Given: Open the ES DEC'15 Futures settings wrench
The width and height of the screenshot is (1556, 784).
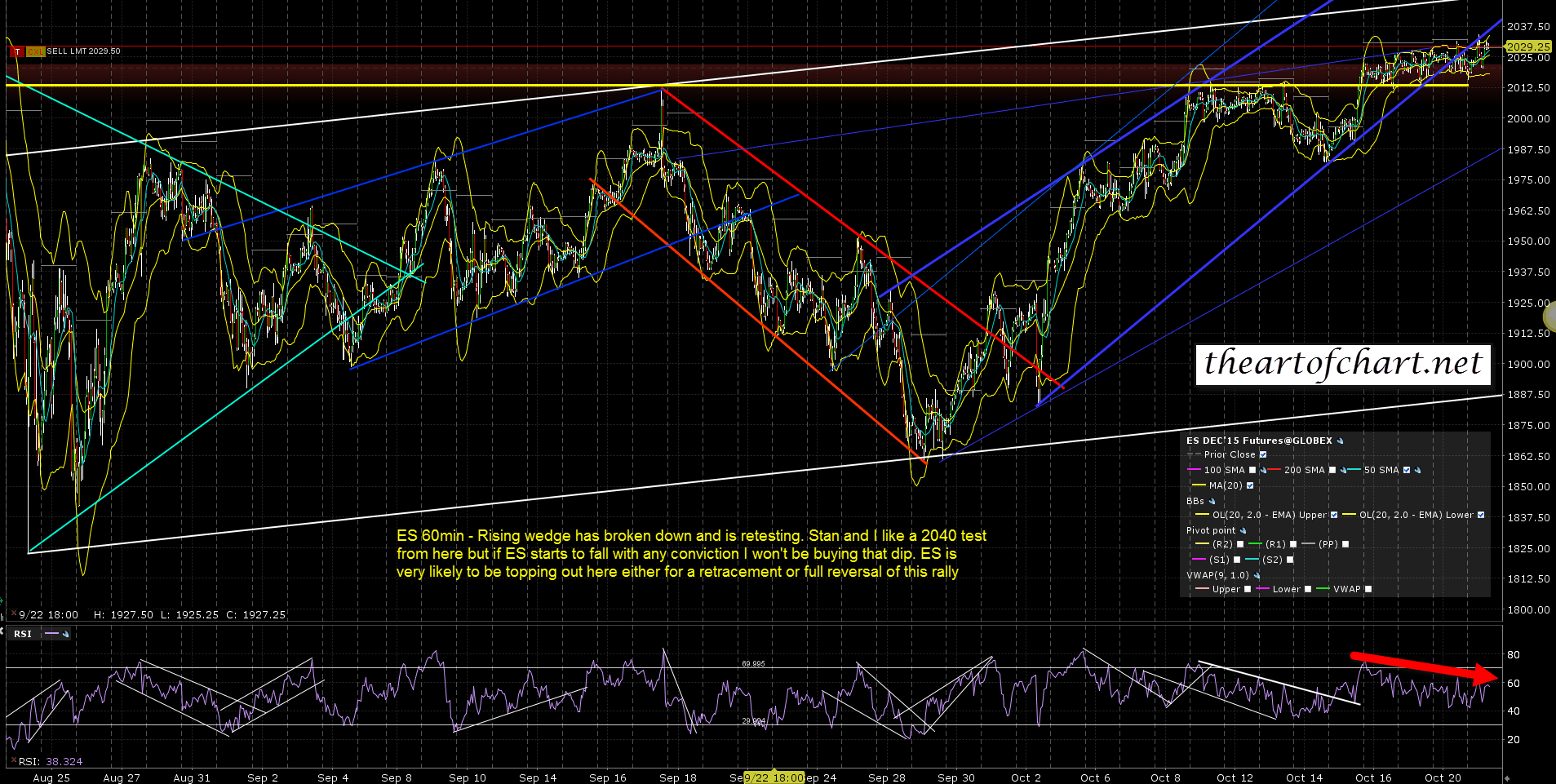Looking at the screenshot, I should (1340, 441).
